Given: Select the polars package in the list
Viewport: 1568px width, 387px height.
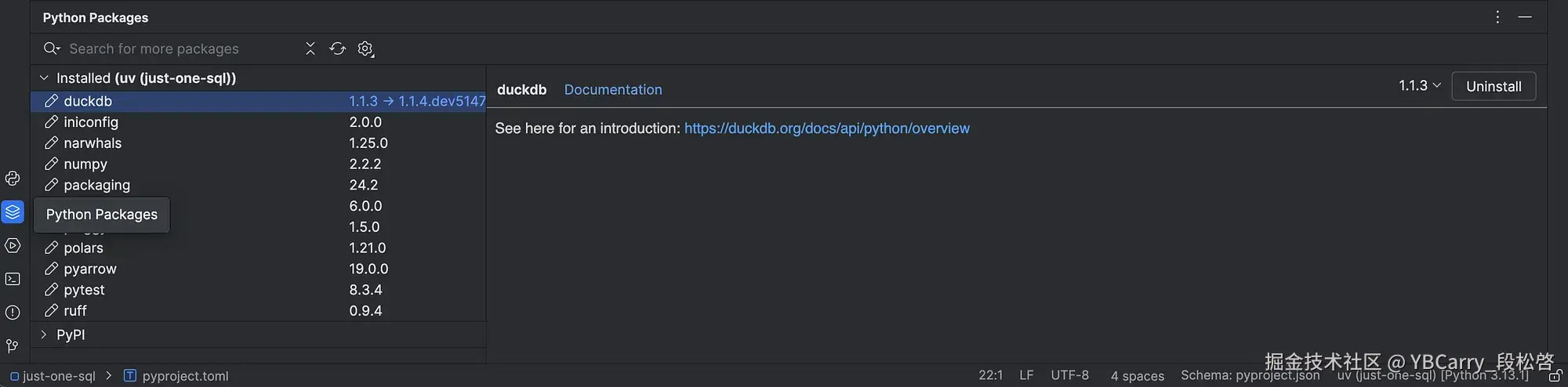Looking at the screenshot, I should (x=83, y=248).
